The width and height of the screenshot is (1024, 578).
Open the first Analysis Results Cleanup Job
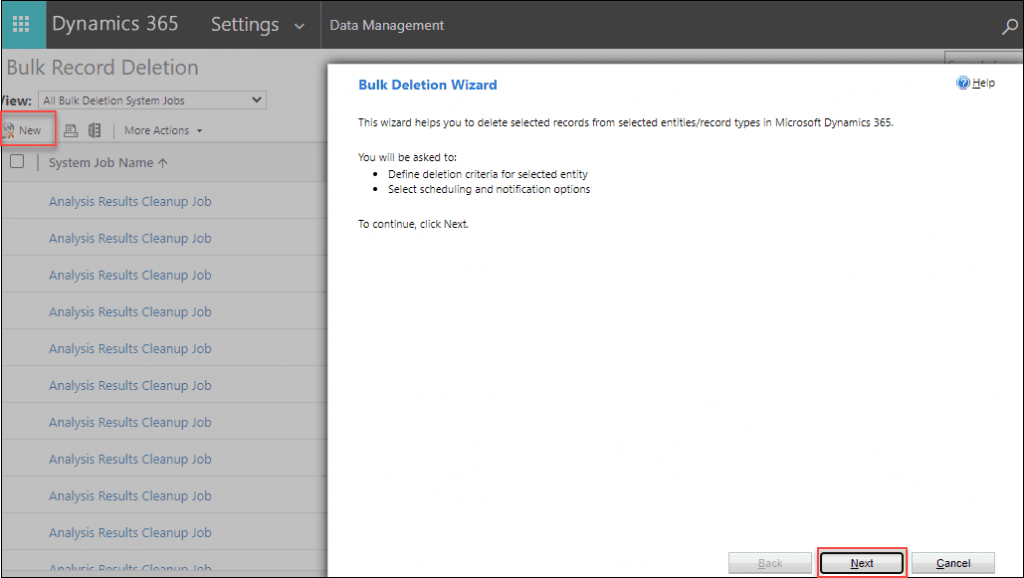[130, 202]
